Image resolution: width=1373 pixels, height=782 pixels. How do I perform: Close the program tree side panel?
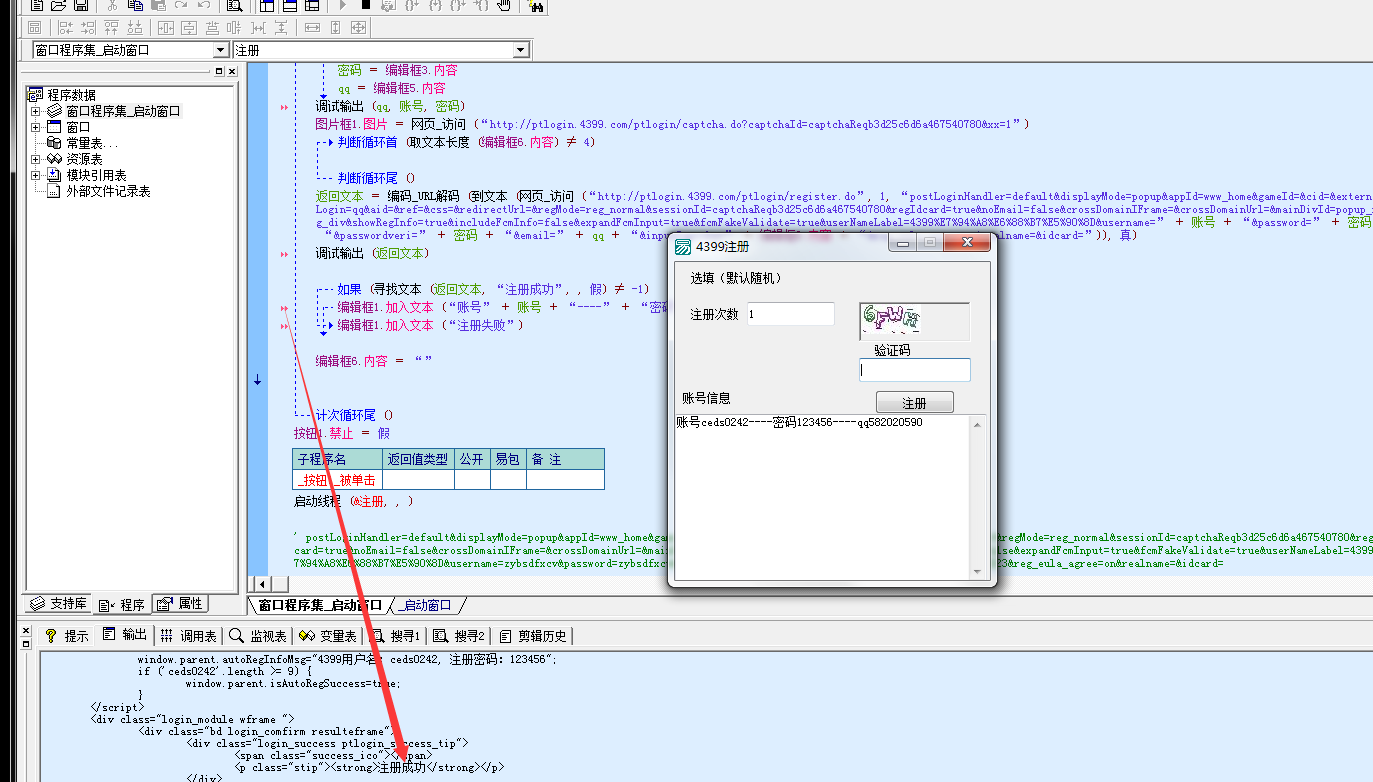232,72
